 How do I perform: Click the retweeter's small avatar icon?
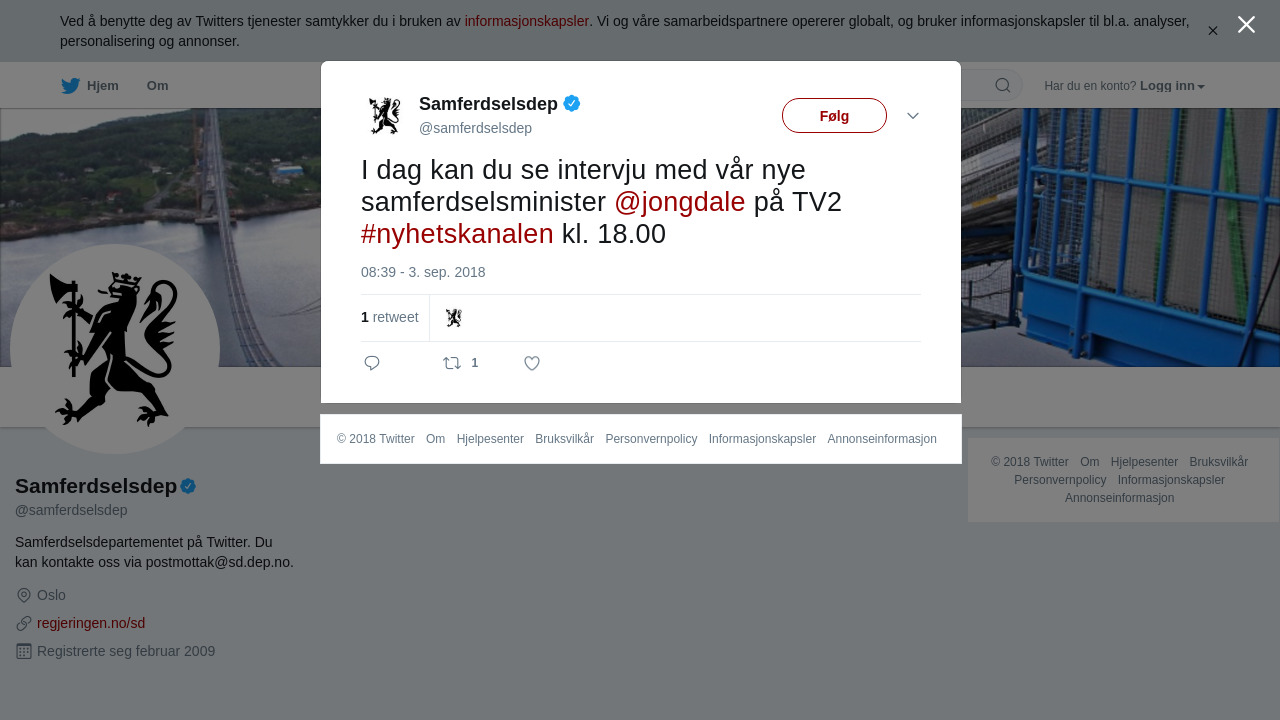[454, 318]
